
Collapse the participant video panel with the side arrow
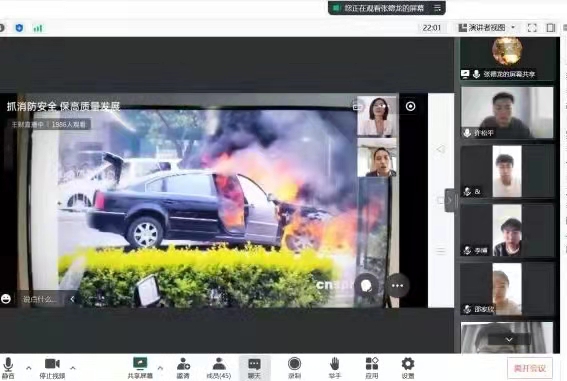[449, 200]
